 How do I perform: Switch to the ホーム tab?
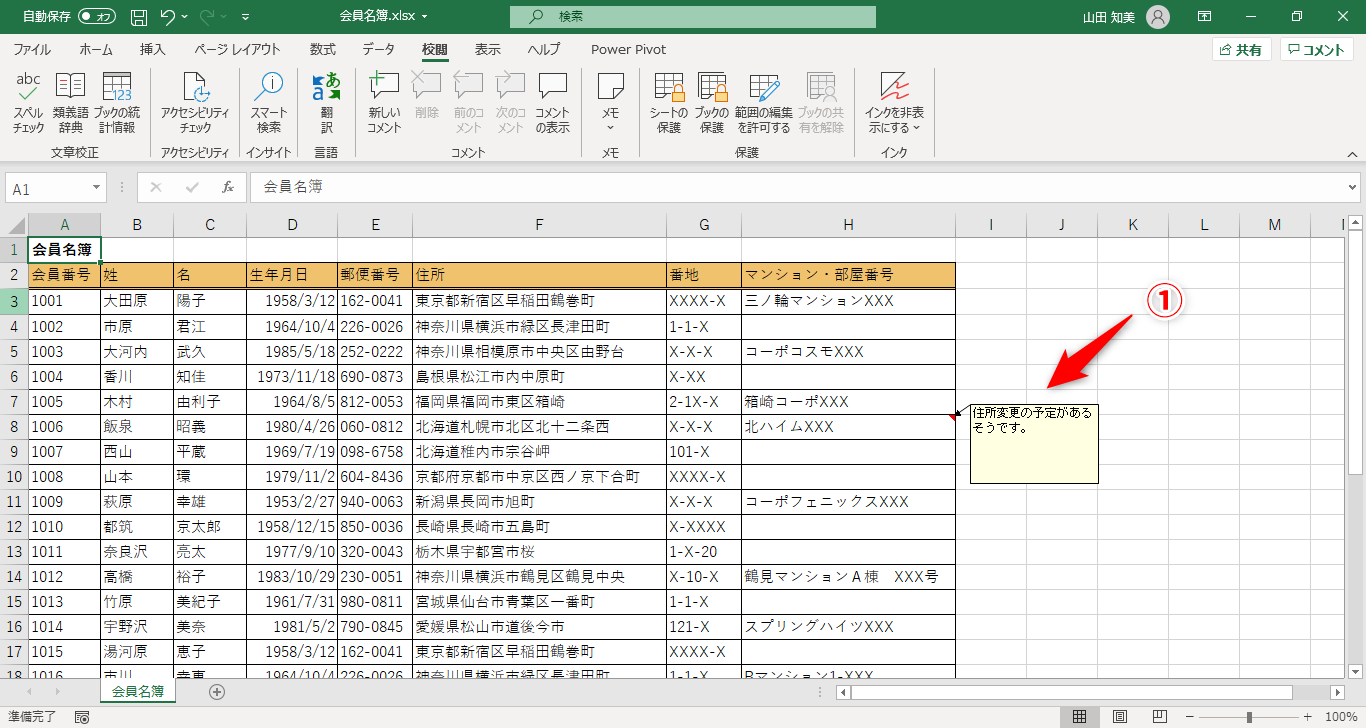96,49
